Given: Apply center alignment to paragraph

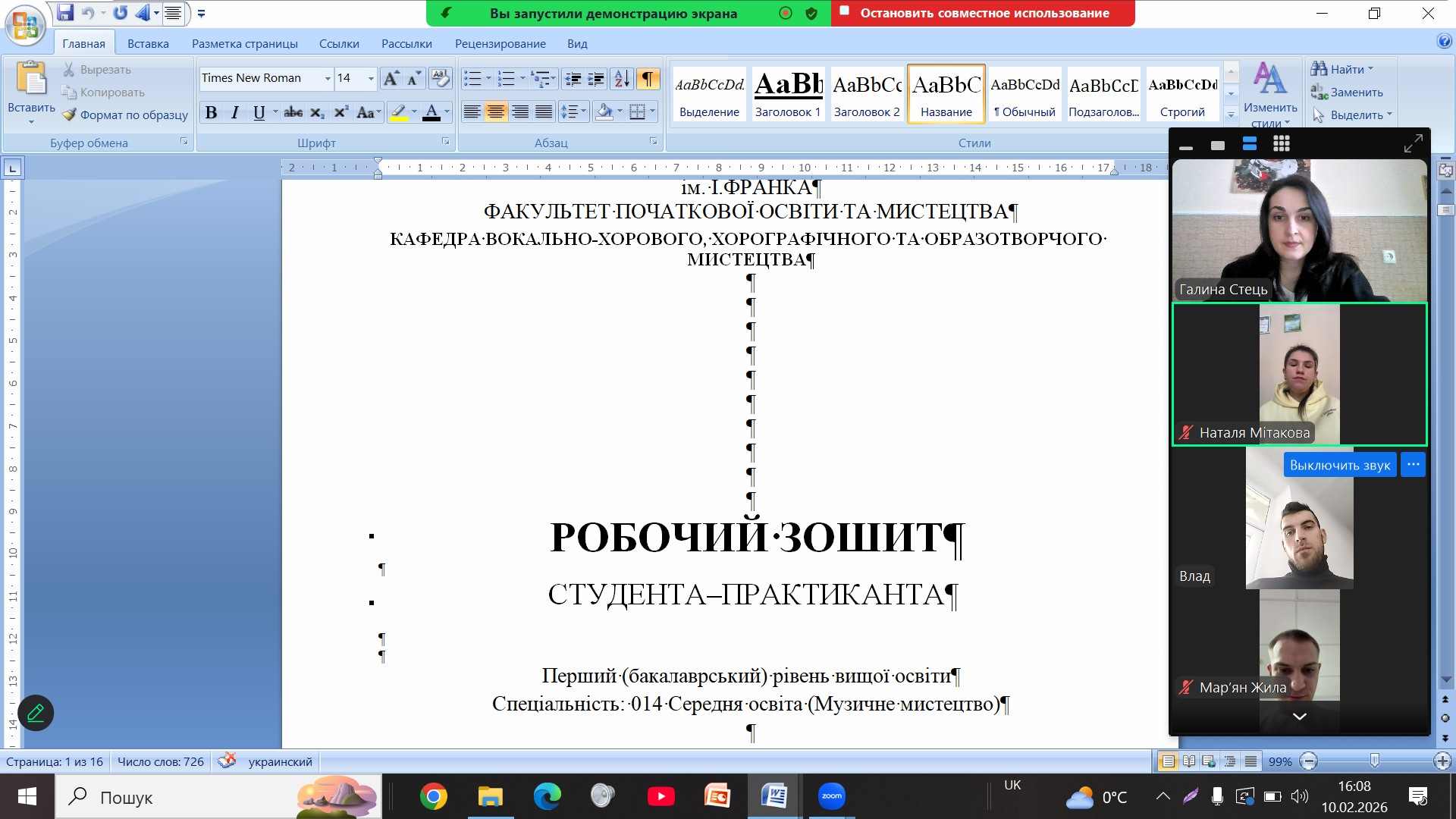Looking at the screenshot, I should coord(496,112).
